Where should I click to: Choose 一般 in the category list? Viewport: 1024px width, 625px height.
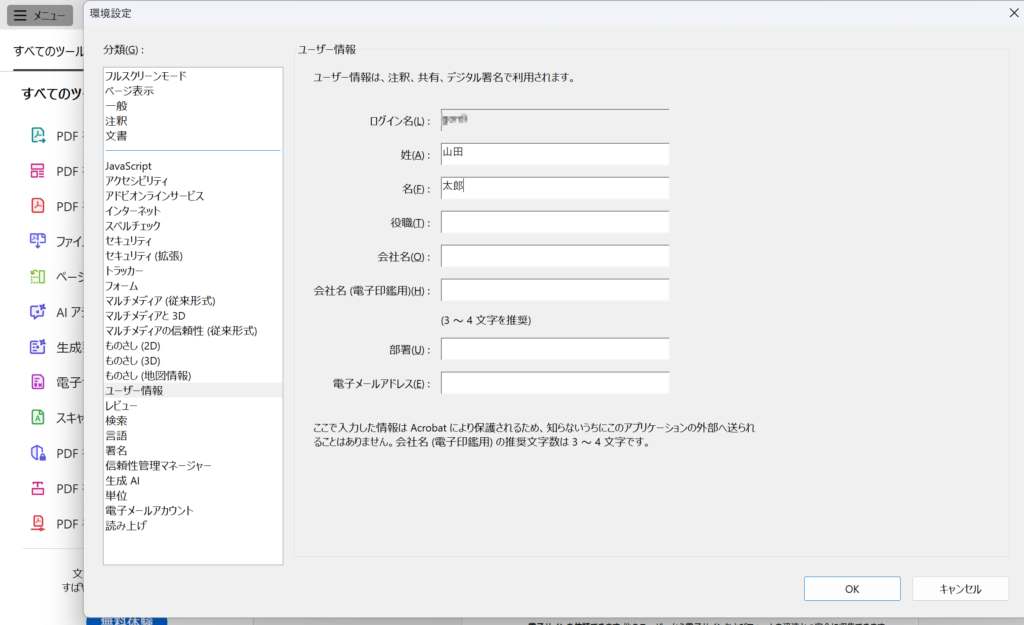coord(116,105)
